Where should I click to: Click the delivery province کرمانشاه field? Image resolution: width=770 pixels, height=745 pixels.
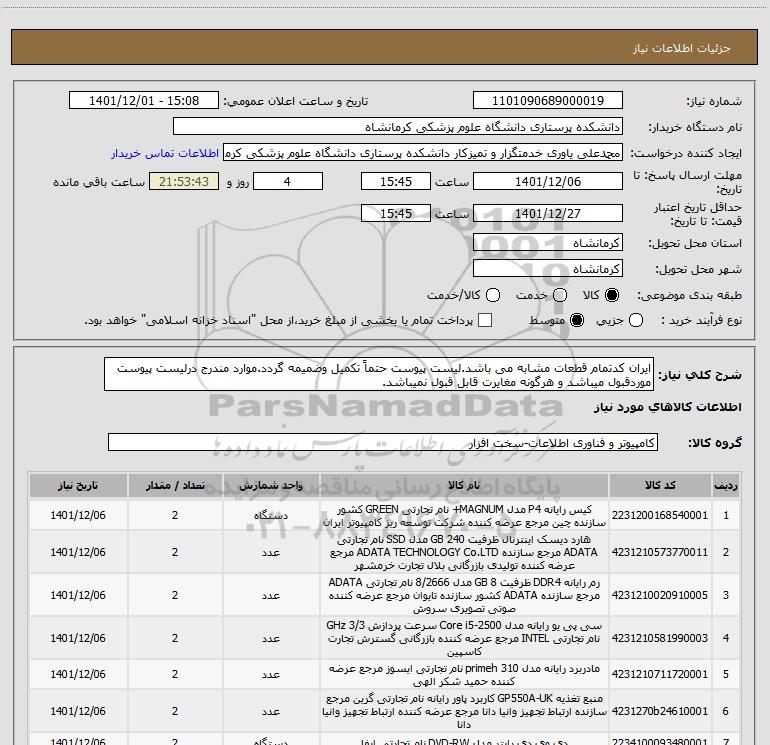pyautogui.click(x=548, y=243)
